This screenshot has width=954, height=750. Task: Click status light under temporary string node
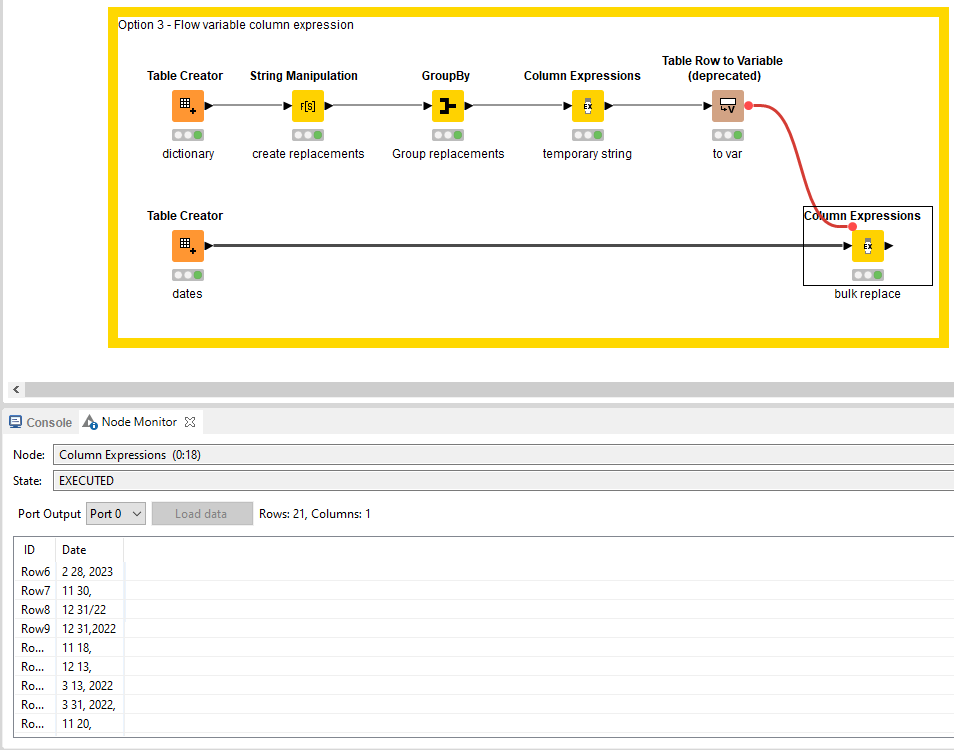pos(588,135)
